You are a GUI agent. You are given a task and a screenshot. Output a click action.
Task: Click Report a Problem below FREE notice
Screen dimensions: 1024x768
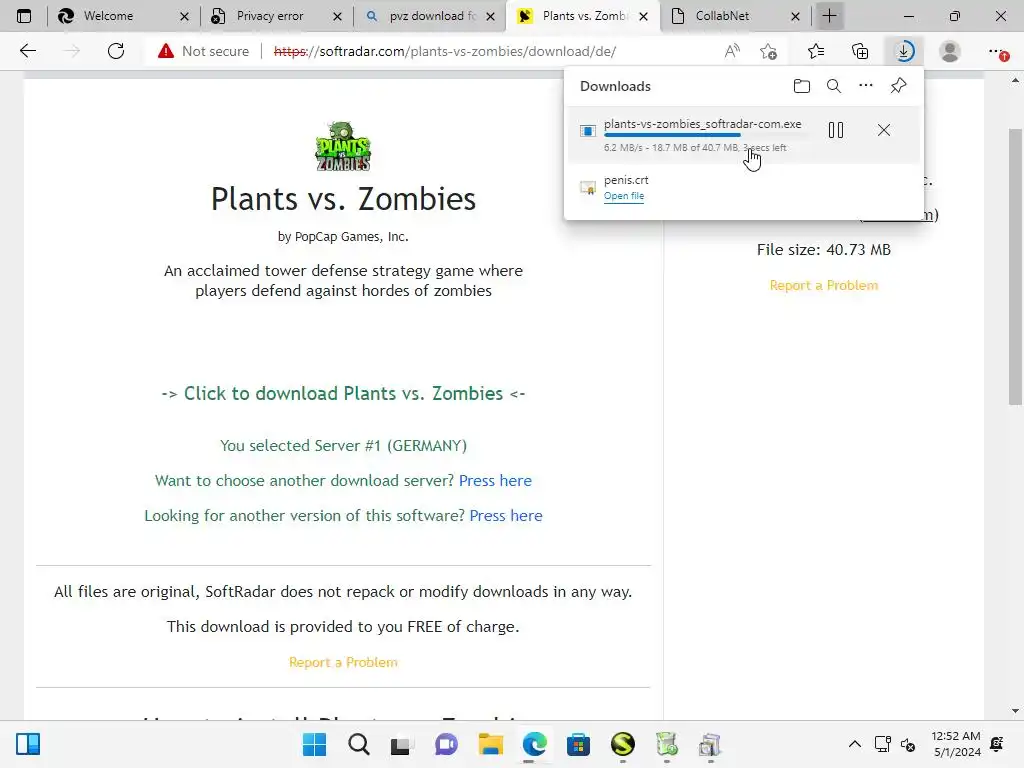[344, 662]
